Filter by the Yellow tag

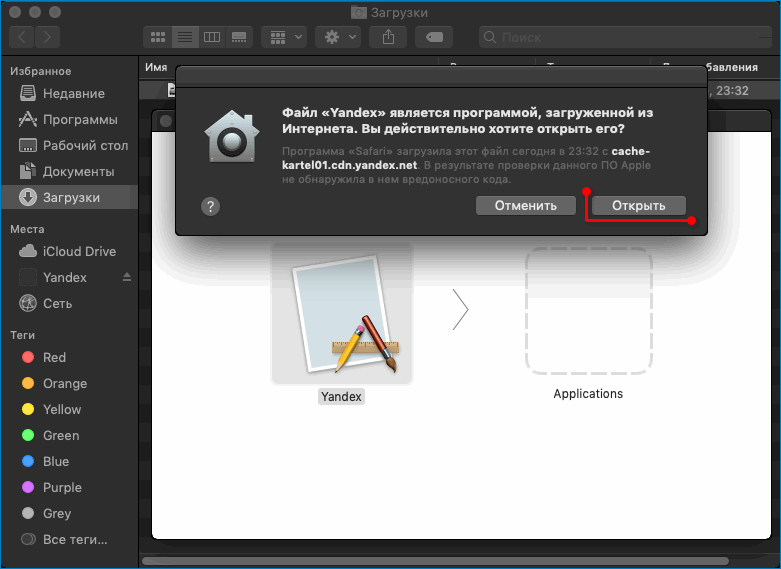pyautogui.click(x=69, y=409)
